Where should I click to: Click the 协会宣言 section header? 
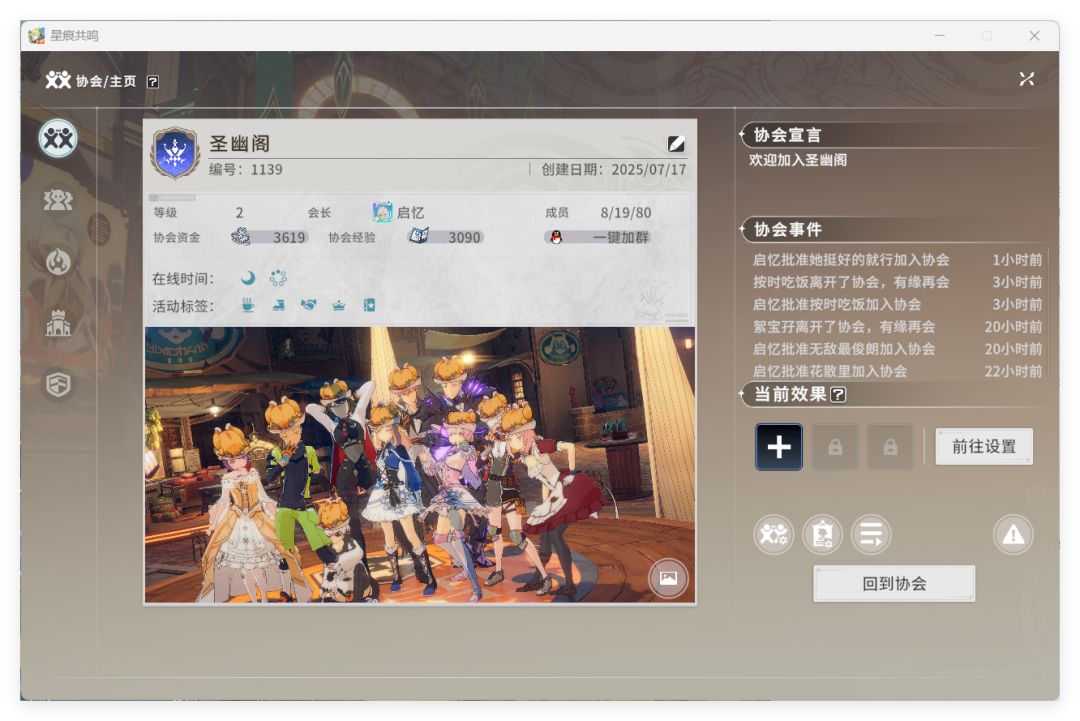(x=787, y=135)
